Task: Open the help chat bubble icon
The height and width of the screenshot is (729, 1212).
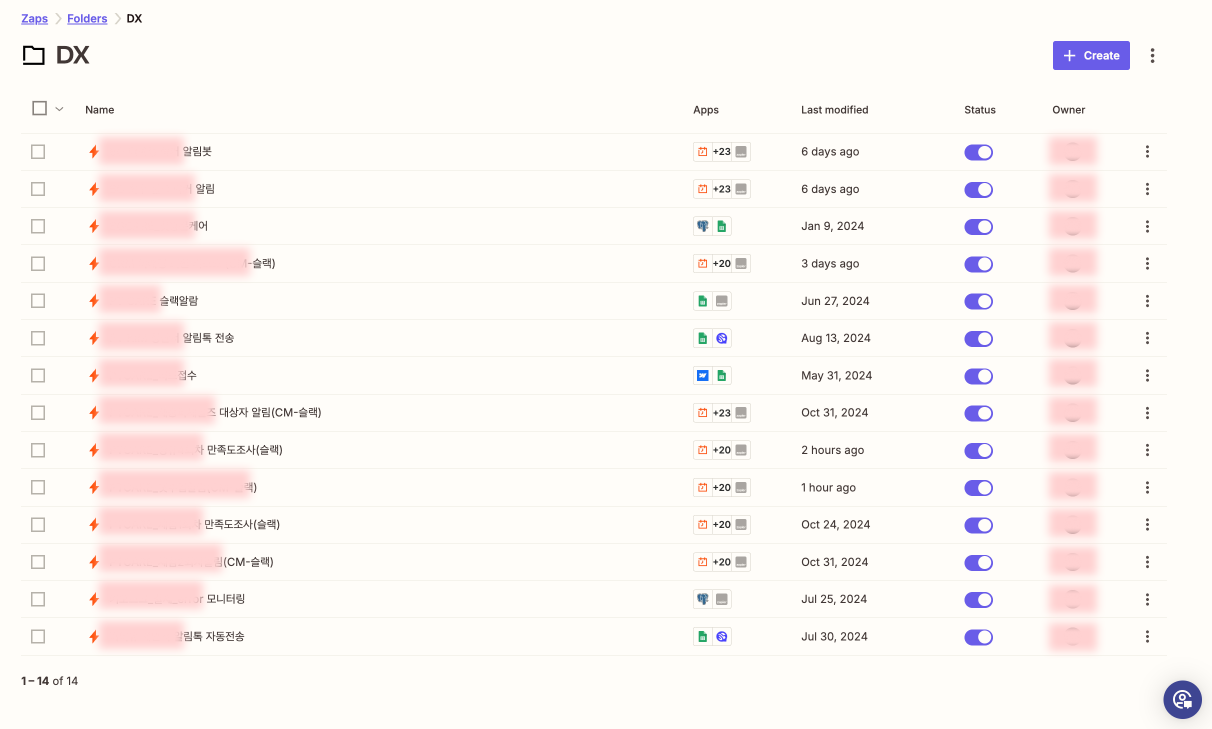Action: point(1182,699)
